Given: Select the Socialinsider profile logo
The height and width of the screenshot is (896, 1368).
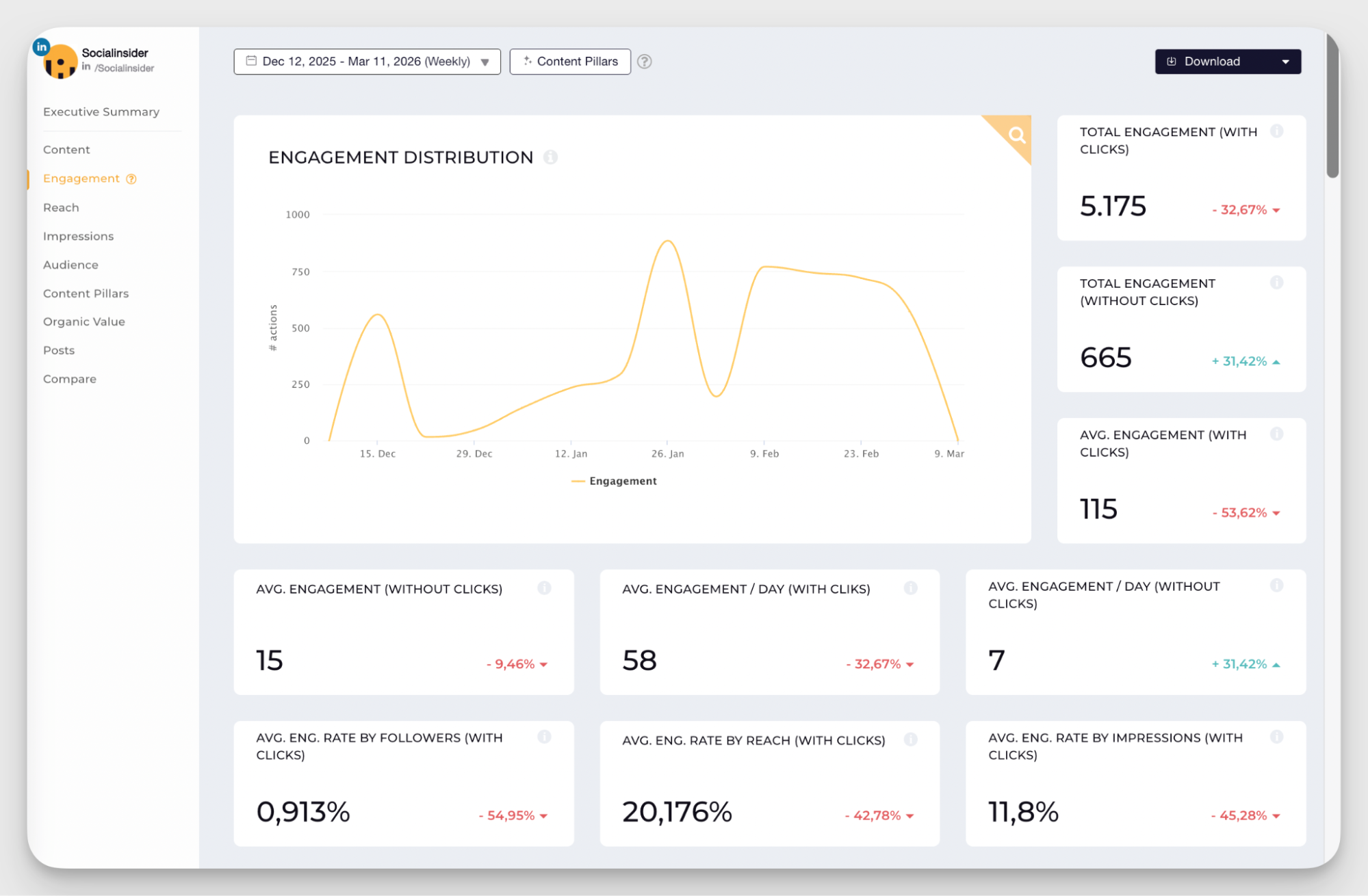Looking at the screenshot, I should tap(60, 62).
